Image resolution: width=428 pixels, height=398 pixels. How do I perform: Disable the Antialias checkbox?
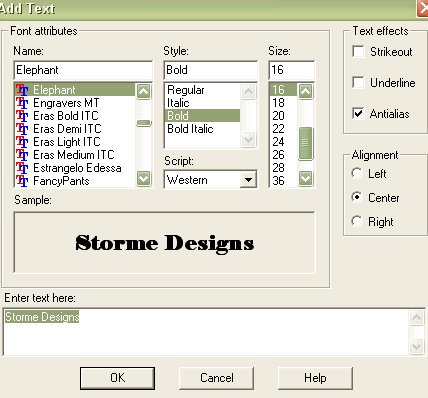click(x=358, y=113)
